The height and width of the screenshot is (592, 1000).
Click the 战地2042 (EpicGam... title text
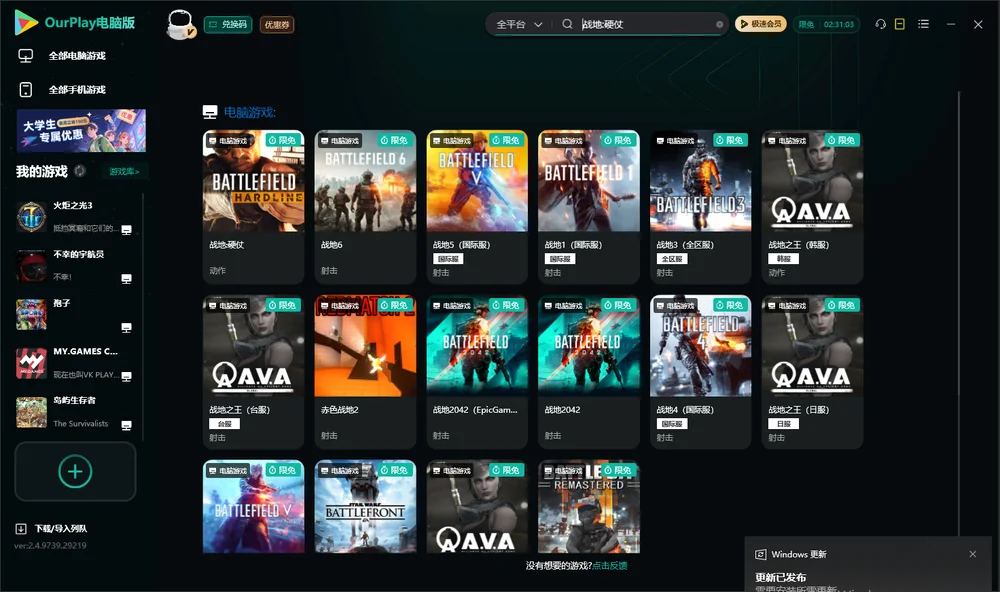click(475, 410)
